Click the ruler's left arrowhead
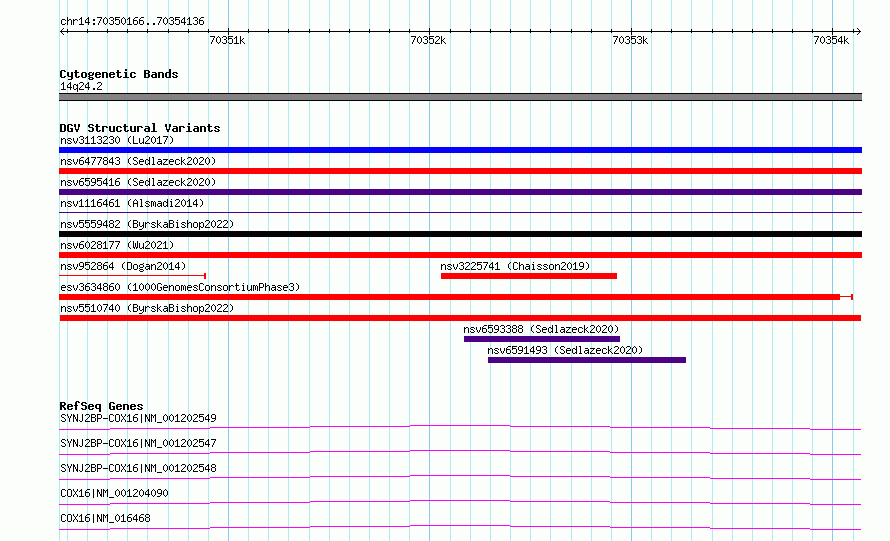Image resolution: width=890 pixels, height=541 pixels. 62,31
